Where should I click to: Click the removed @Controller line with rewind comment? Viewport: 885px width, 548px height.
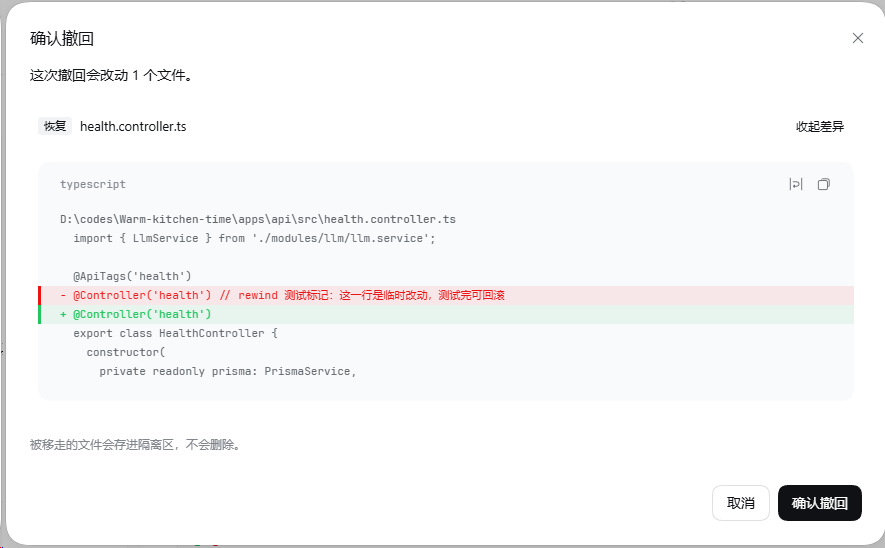tap(446, 295)
